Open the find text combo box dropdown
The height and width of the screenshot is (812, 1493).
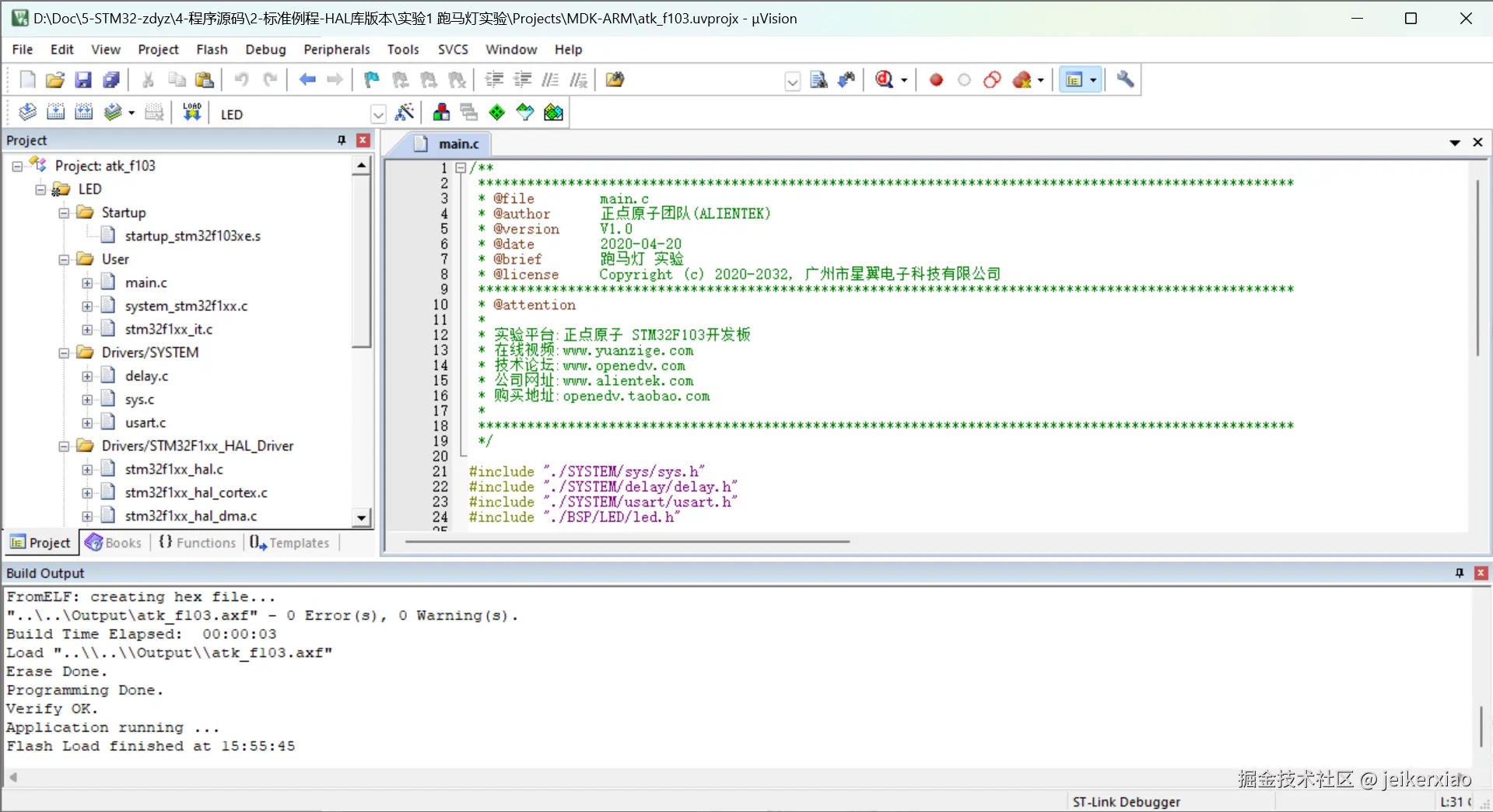pyautogui.click(x=792, y=81)
